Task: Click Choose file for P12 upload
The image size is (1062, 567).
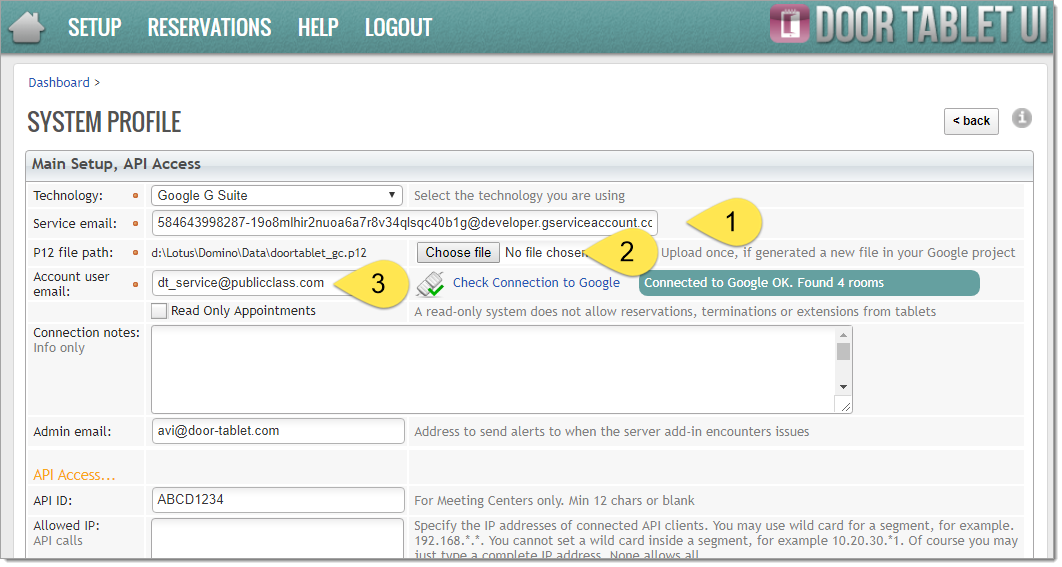Action: pos(458,253)
